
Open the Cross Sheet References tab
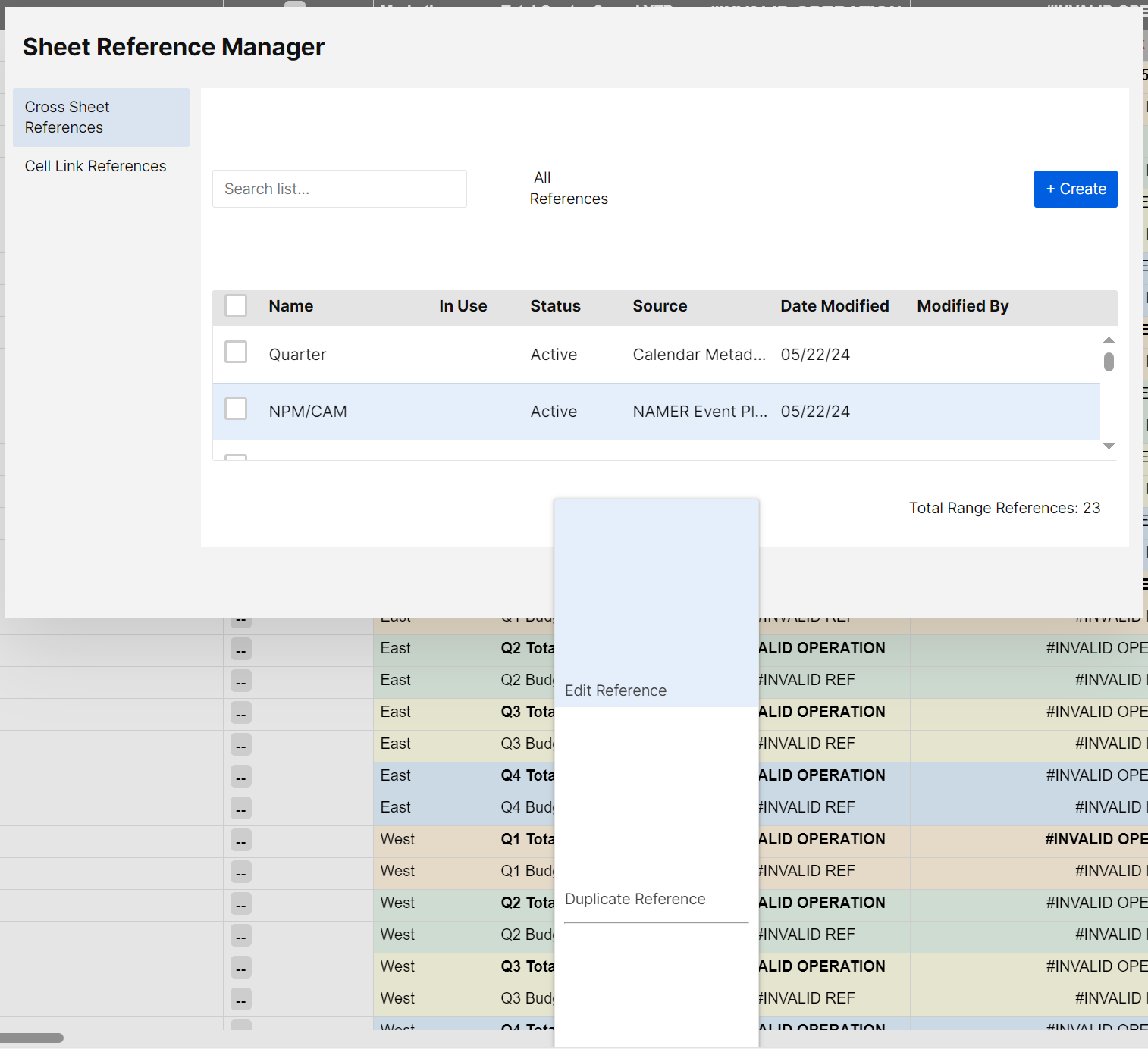point(101,117)
